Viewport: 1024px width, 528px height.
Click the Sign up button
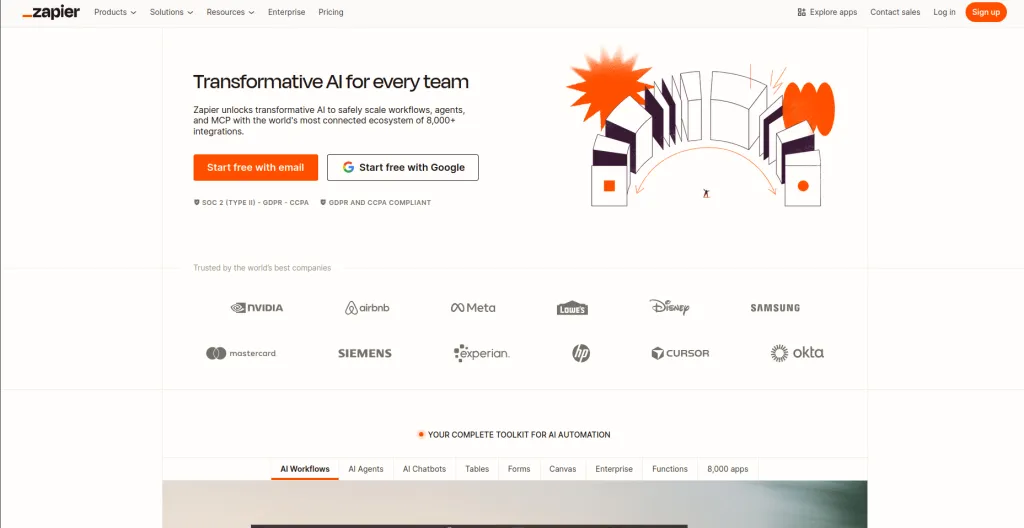(x=985, y=12)
